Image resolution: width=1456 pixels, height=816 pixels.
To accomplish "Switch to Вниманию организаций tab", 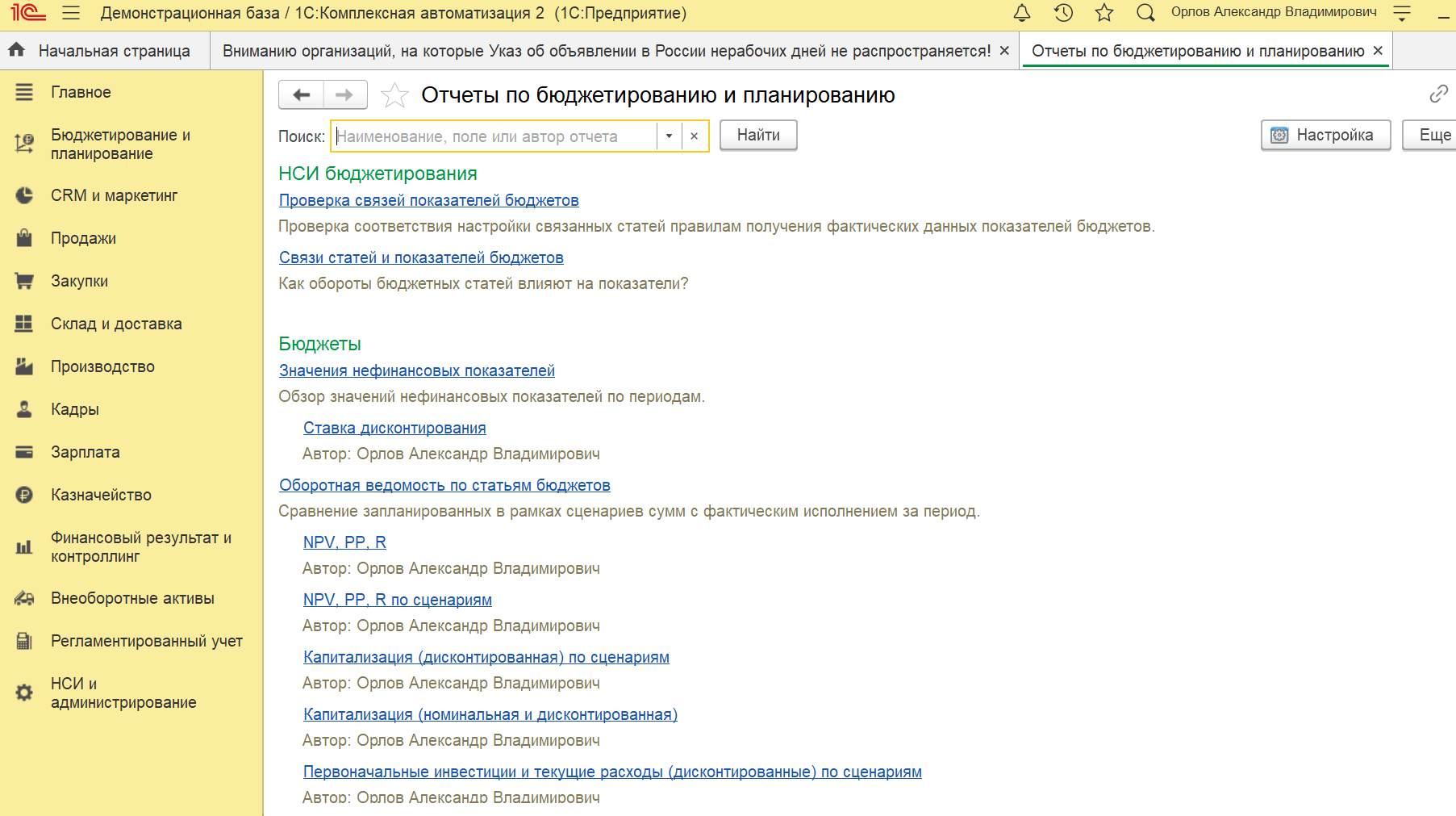I will pos(607,51).
